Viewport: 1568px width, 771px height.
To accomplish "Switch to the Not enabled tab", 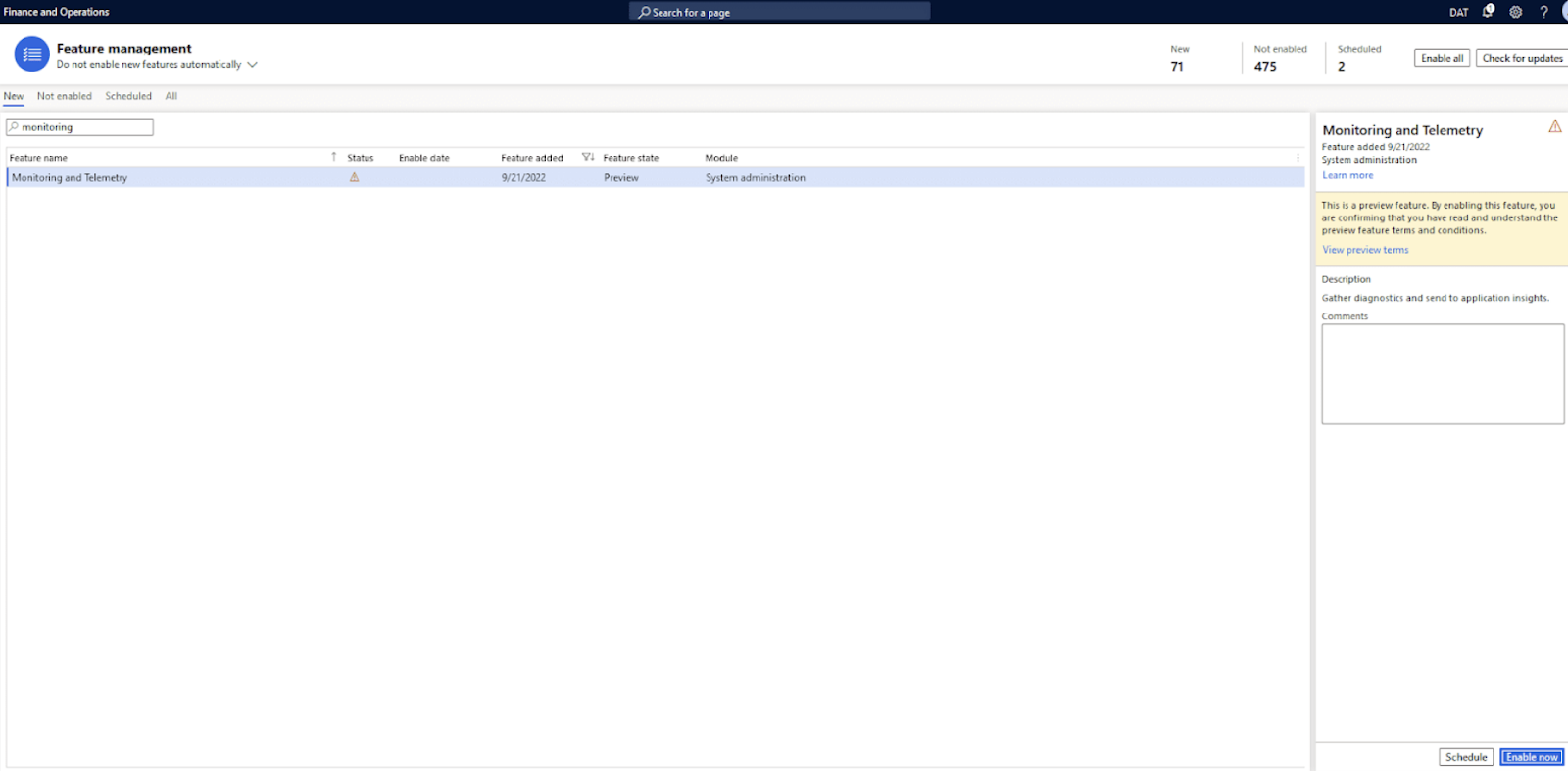I will pos(65,96).
